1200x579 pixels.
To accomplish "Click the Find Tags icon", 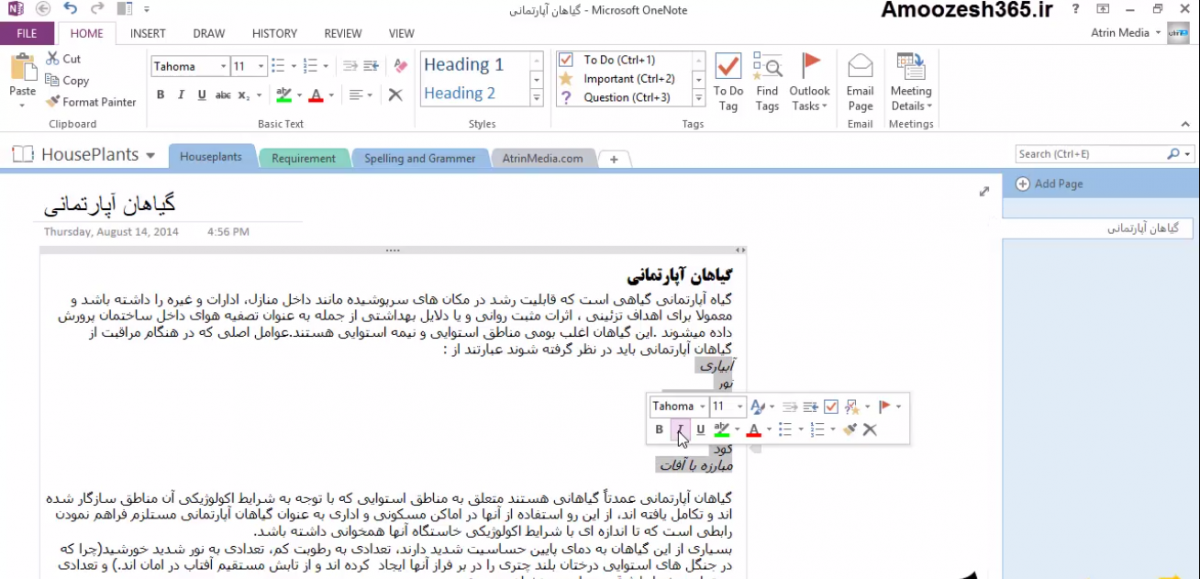I will (x=767, y=82).
